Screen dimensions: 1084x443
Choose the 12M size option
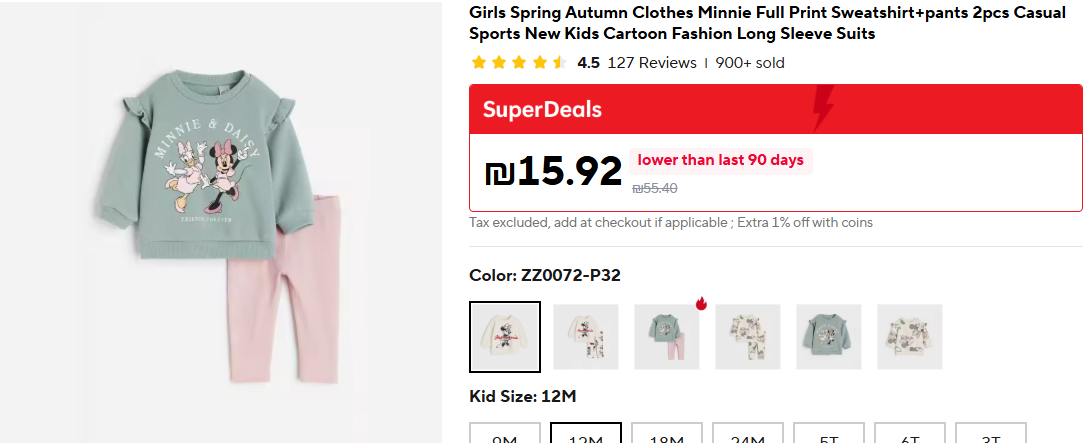point(586,435)
